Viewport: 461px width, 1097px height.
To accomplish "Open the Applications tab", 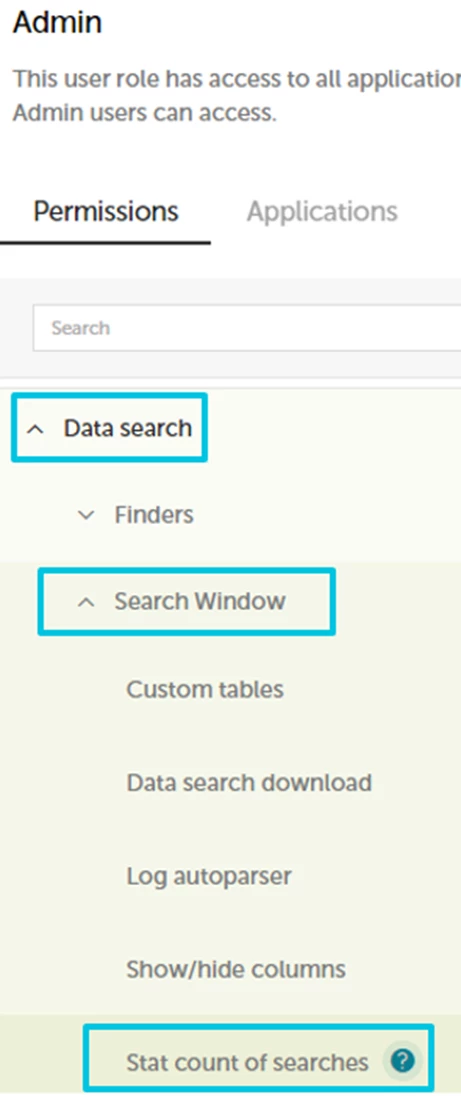I will point(322,211).
